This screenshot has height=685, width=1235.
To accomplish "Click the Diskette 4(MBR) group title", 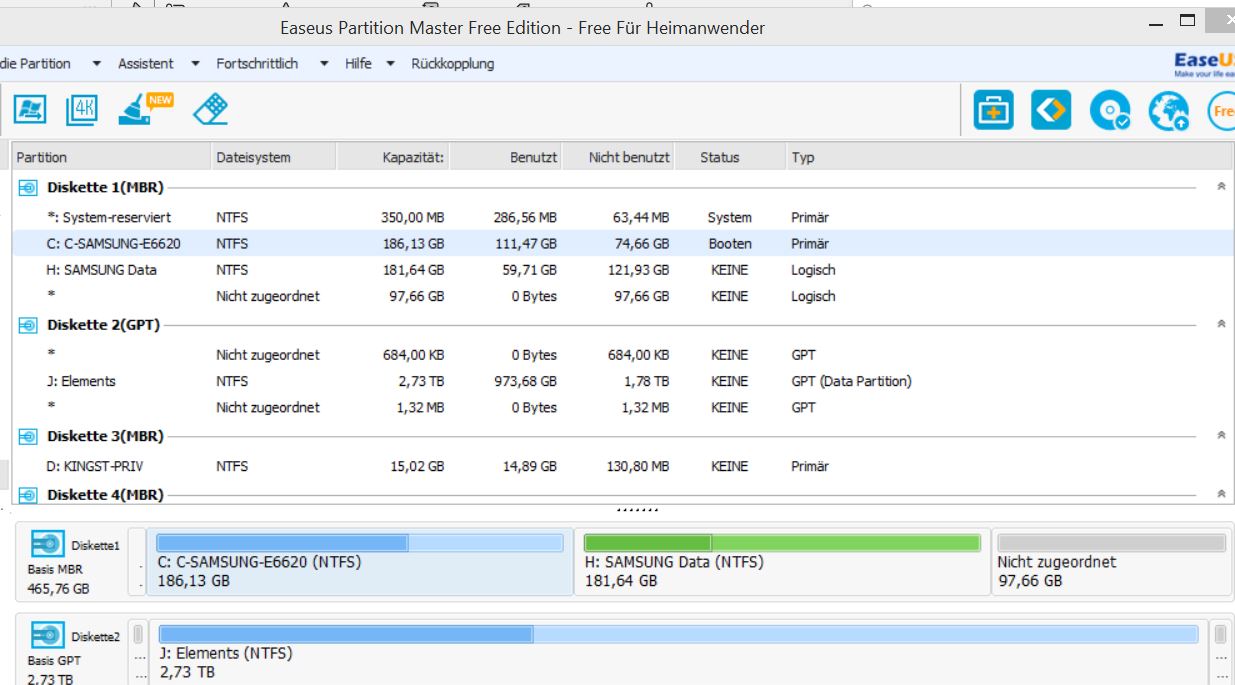I will (x=105, y=494).
